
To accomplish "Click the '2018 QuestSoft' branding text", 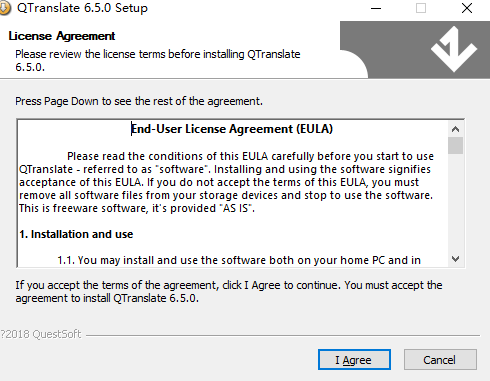I will tap(41, 334).
